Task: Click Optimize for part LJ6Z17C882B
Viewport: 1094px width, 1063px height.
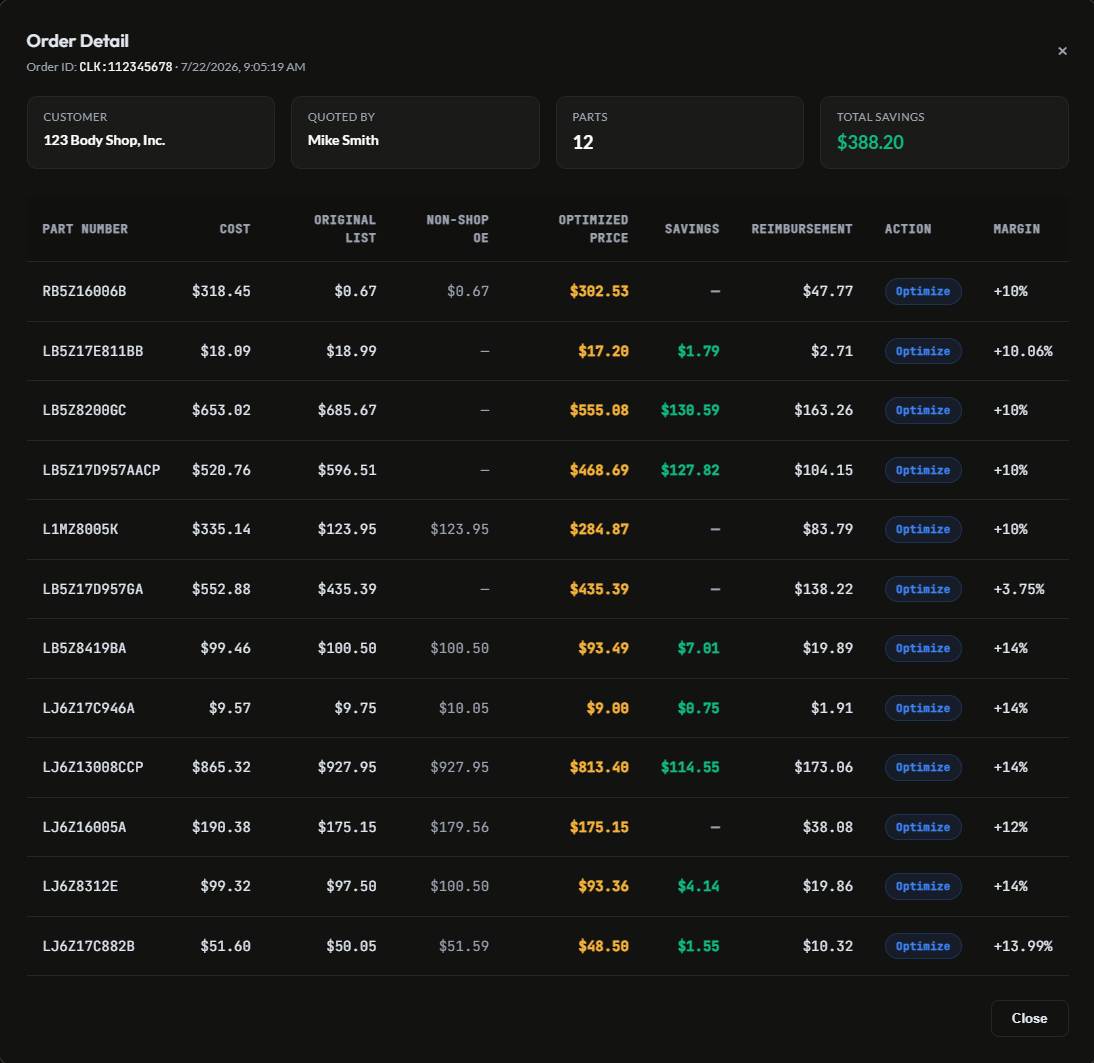Action: pos(922,947)
